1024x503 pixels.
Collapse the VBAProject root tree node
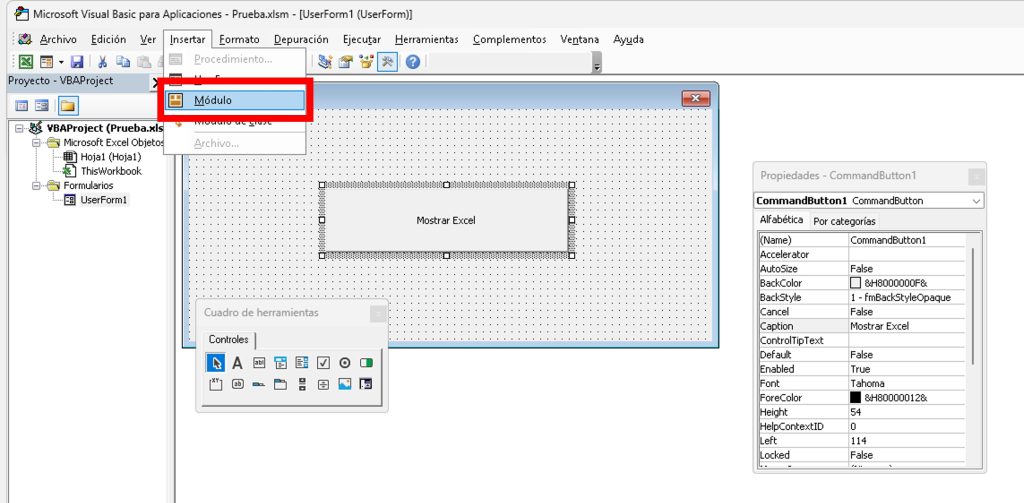coord(20,128)
